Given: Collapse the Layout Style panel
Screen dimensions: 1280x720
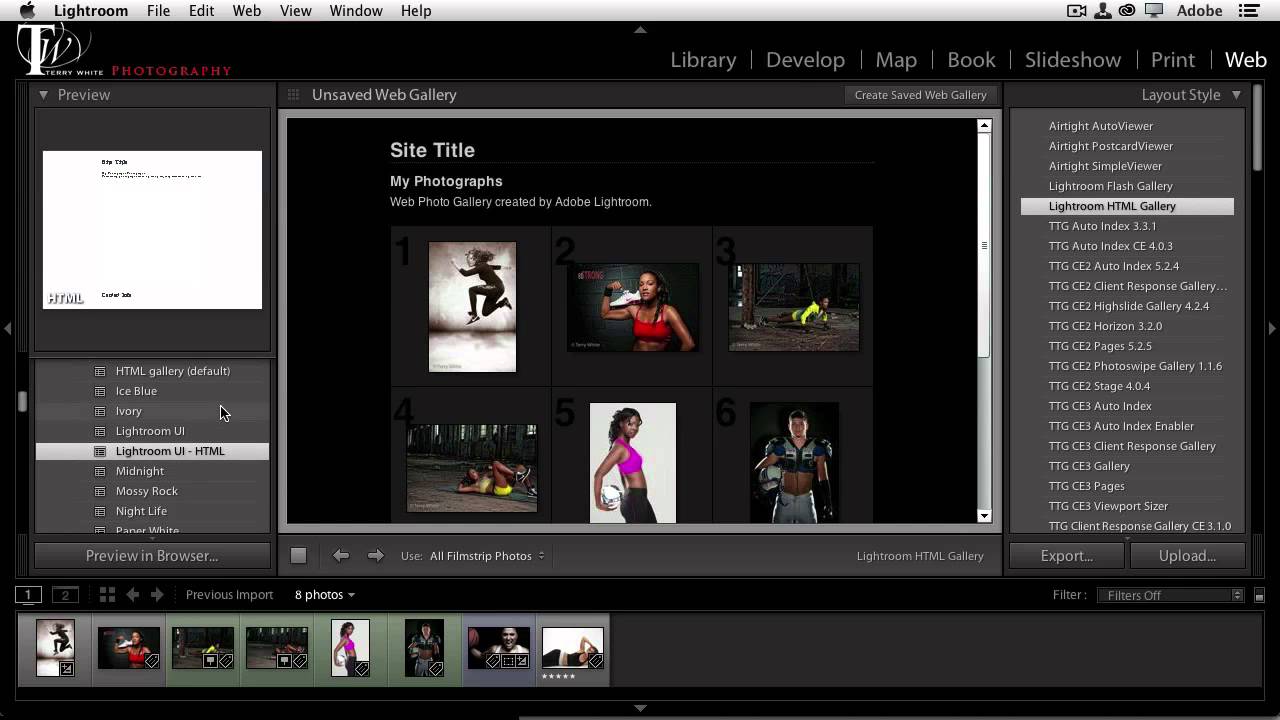Looking at the screenshot, I should point(1236,95).
